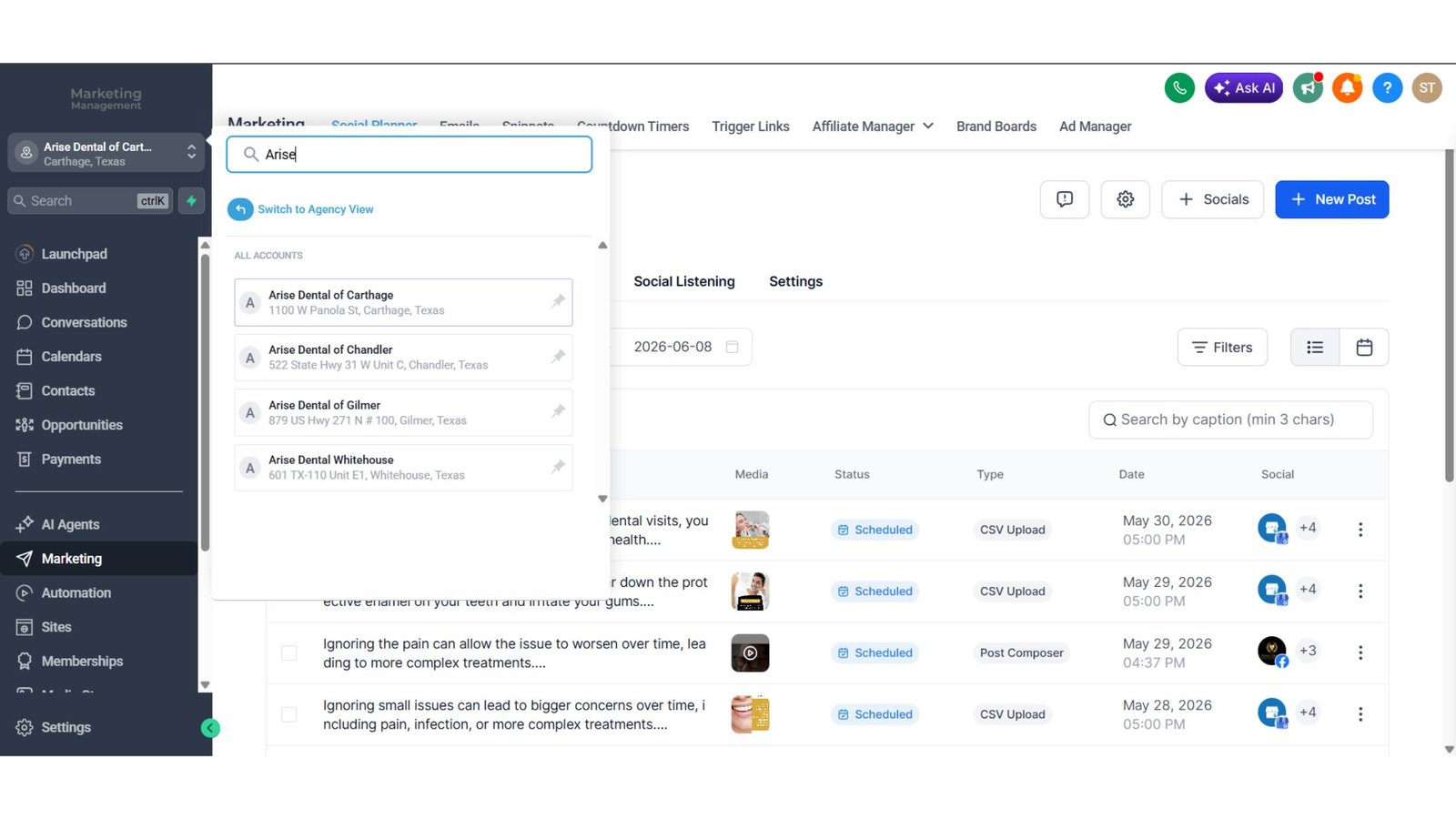
Task: Click the date picker calendar icon
Action: [x=732, y=347]
